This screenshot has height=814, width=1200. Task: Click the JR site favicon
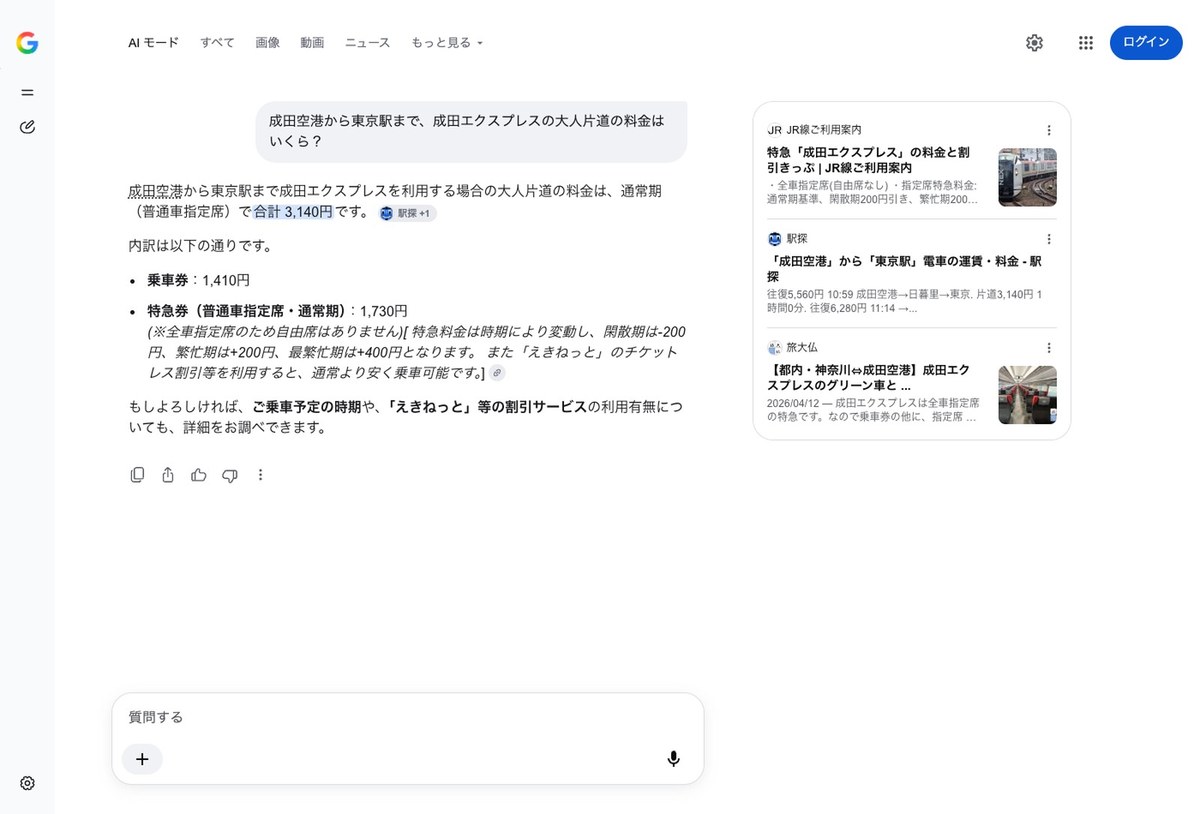(x=774, y=130)
